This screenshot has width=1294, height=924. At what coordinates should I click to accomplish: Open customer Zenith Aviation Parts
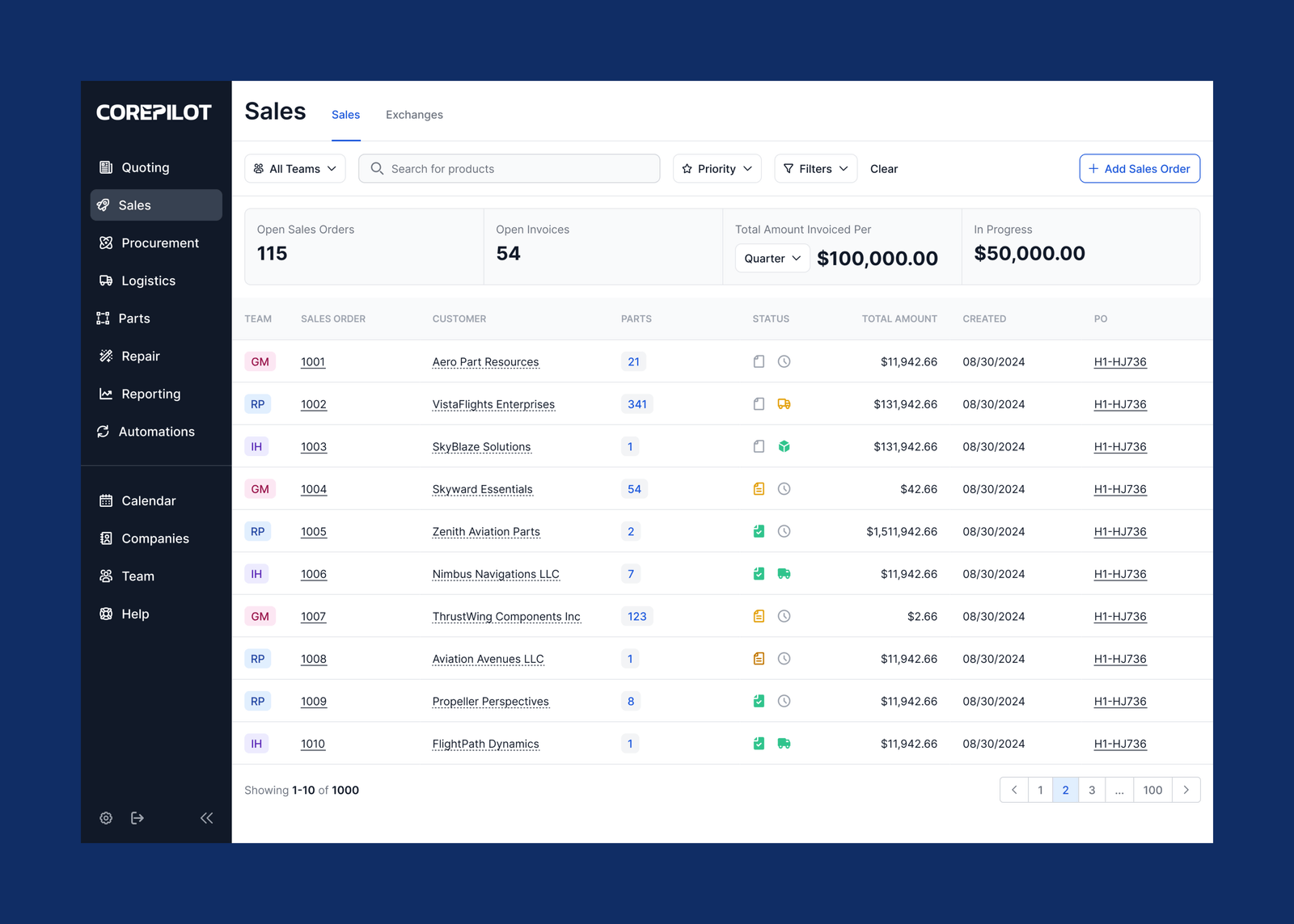486,531
